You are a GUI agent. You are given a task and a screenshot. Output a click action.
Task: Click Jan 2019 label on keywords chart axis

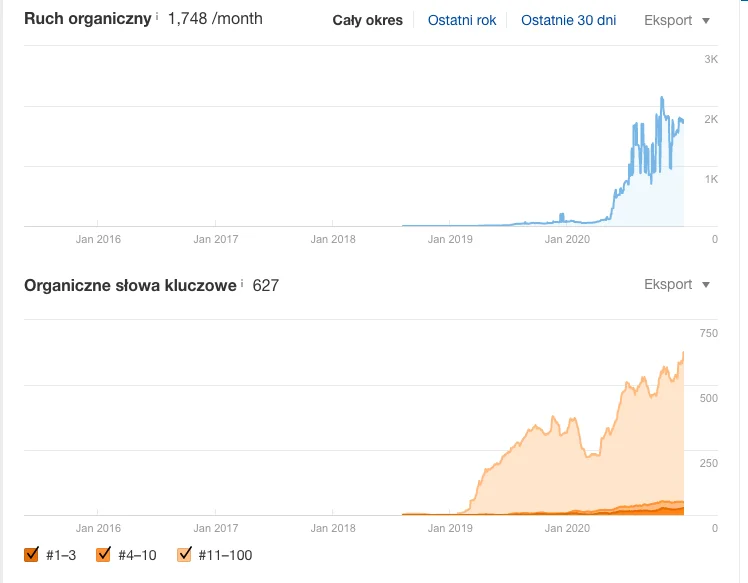(450, 528)
